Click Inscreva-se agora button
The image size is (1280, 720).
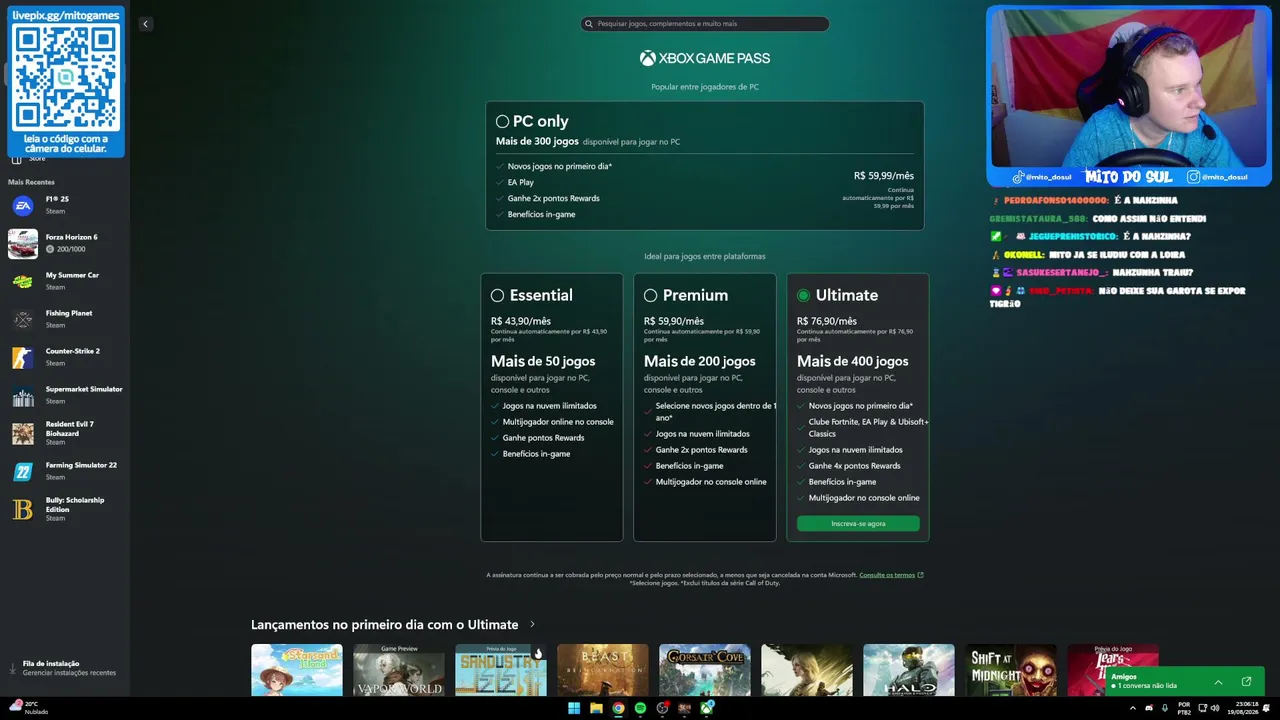coord(858,523)
